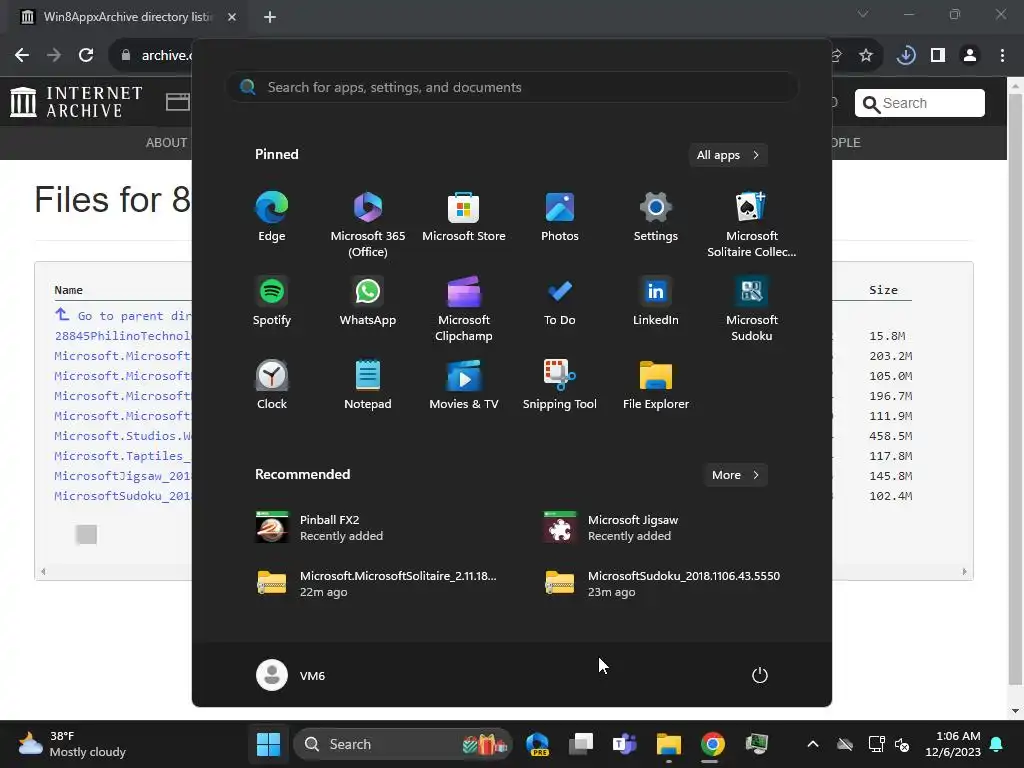Search tabs with the title bar chevron

point(863,14)
